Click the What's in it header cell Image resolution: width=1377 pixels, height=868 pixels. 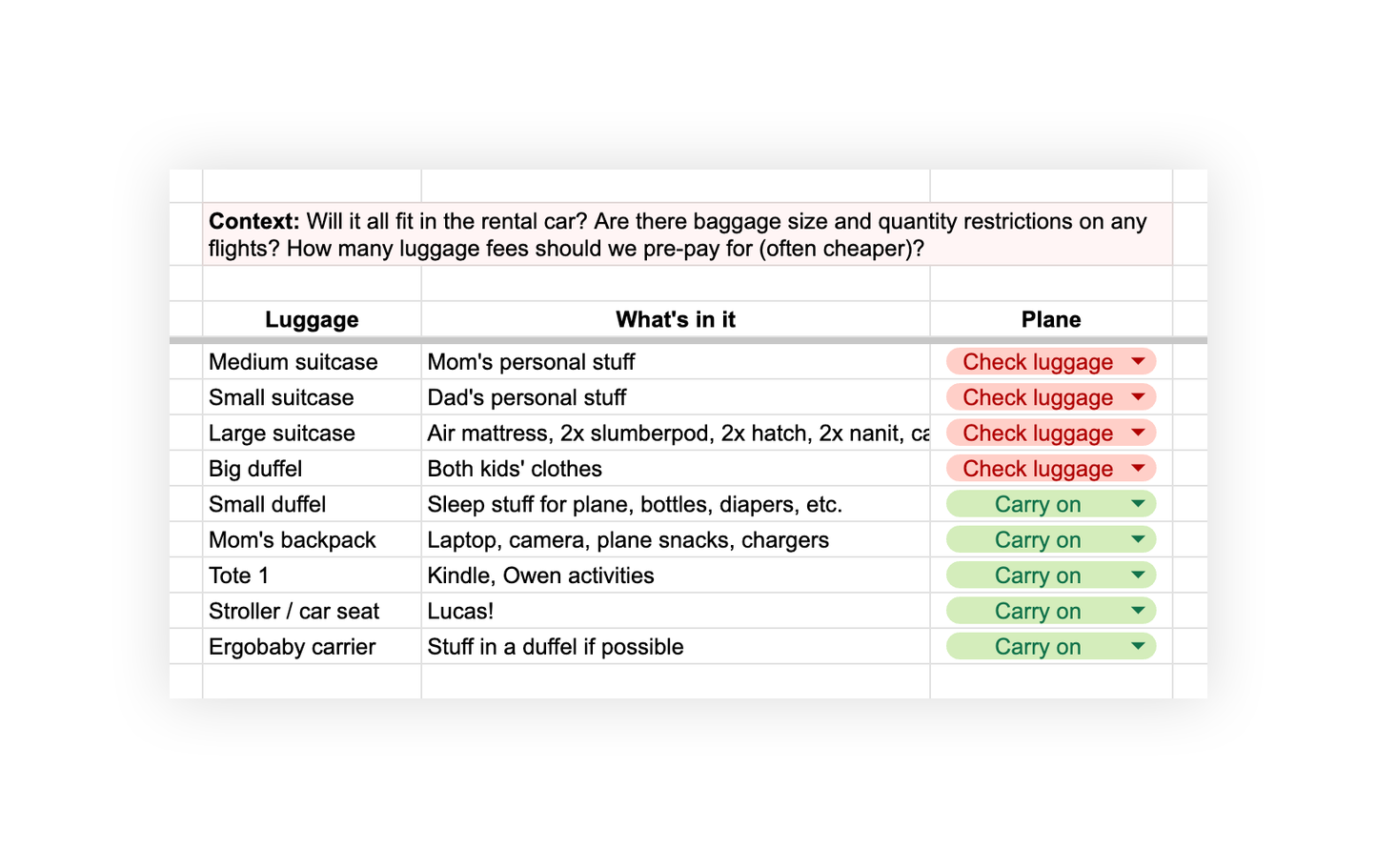675,320
